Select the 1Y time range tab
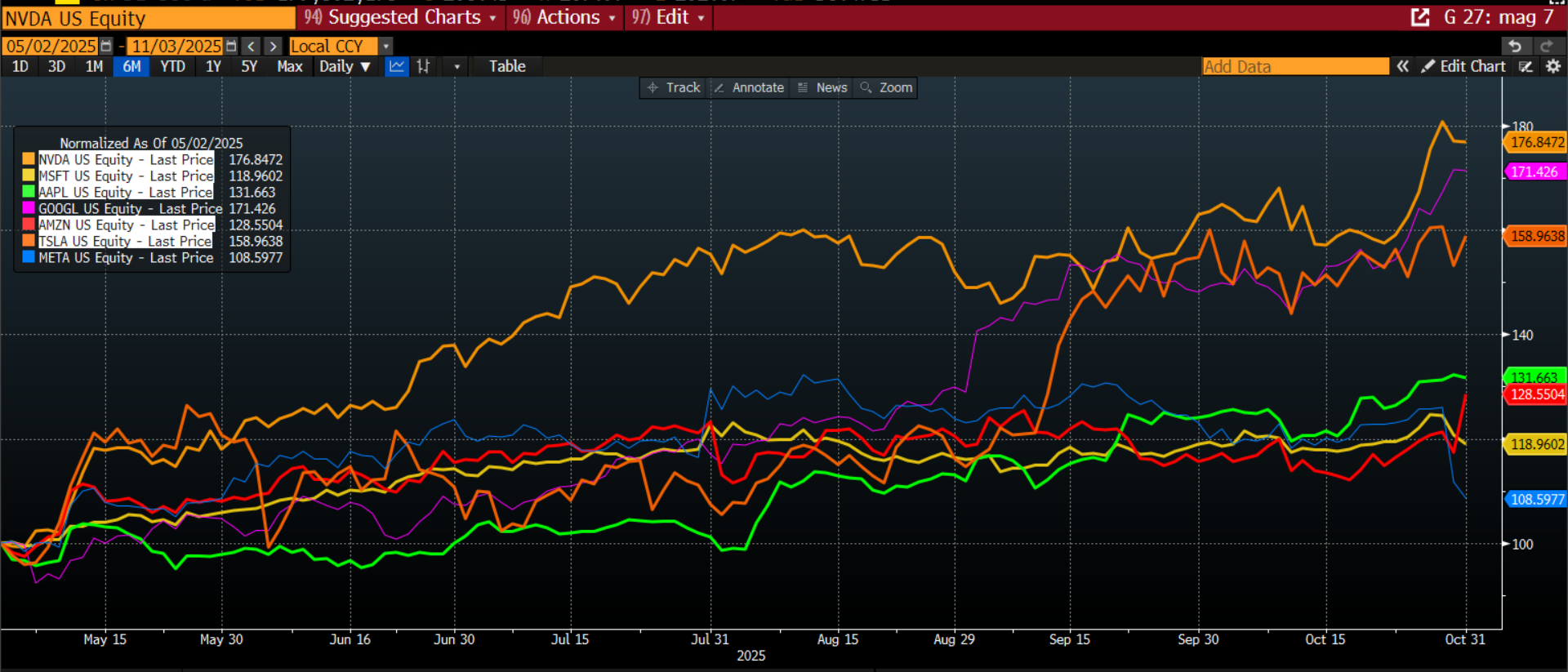The height and width of the screenshot is (672, 1568). 213,67
